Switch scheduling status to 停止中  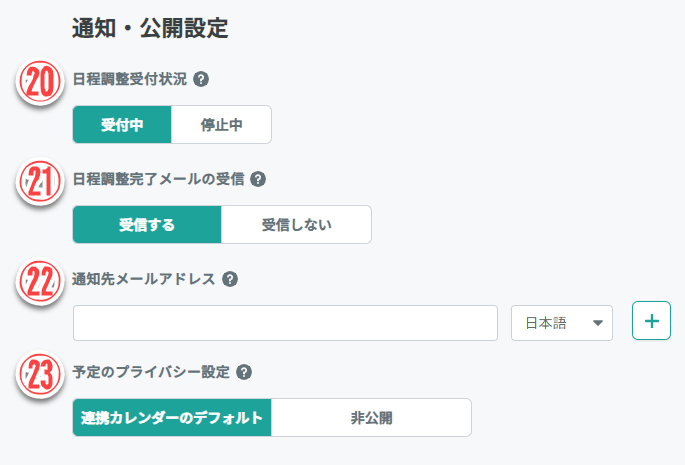click(221, 125)
